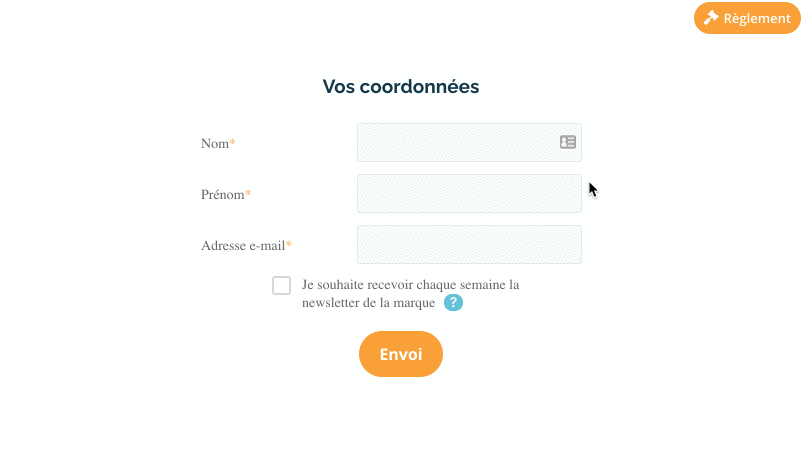
Task: Click the word Règlement in the orange pill
Action: (757, 19)
